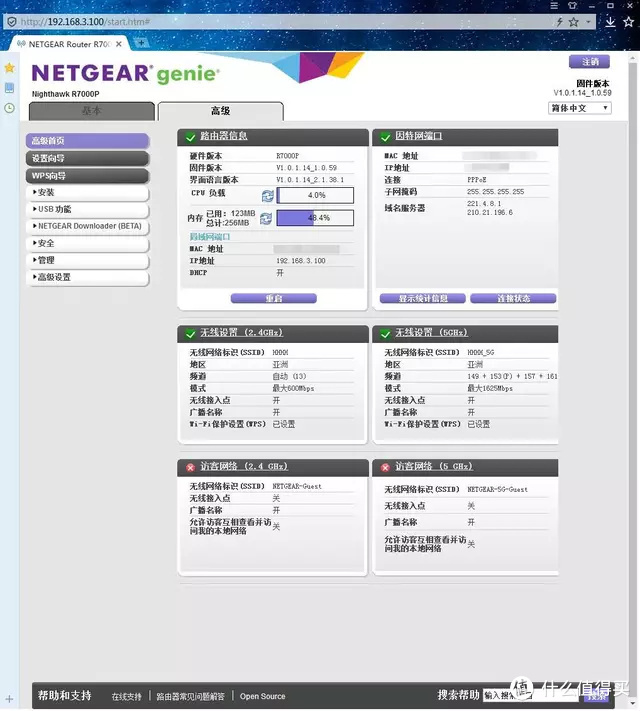Switch to the 高级 tab
Image resolution: width=640 pixels, height=711 pixels.
[x=220, y=111]
